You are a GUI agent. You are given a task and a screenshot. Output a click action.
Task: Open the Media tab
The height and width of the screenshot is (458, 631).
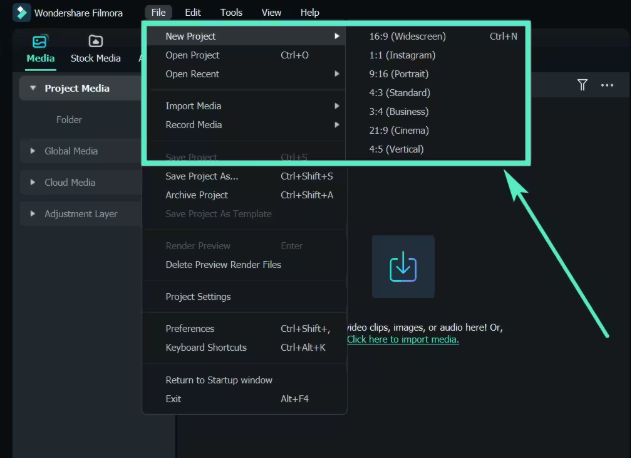(x=40, y=50)
